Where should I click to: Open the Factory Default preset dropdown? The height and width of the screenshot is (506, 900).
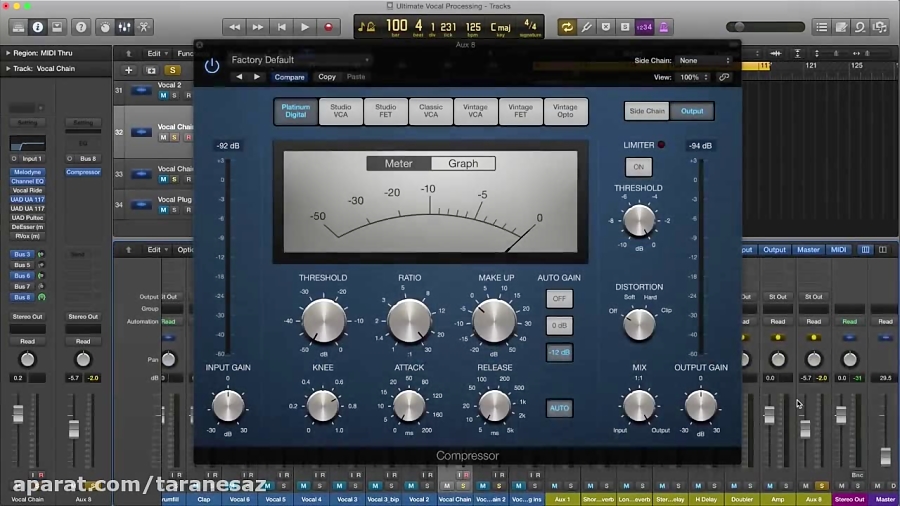(299, 60)
